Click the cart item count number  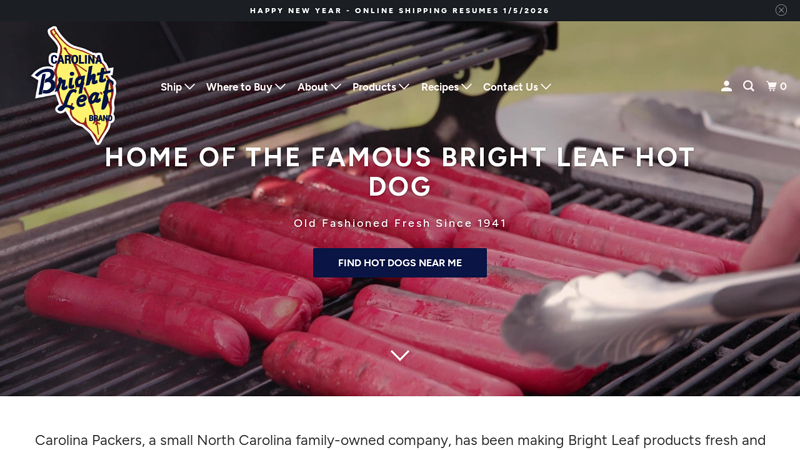click(x=783, y=86)
